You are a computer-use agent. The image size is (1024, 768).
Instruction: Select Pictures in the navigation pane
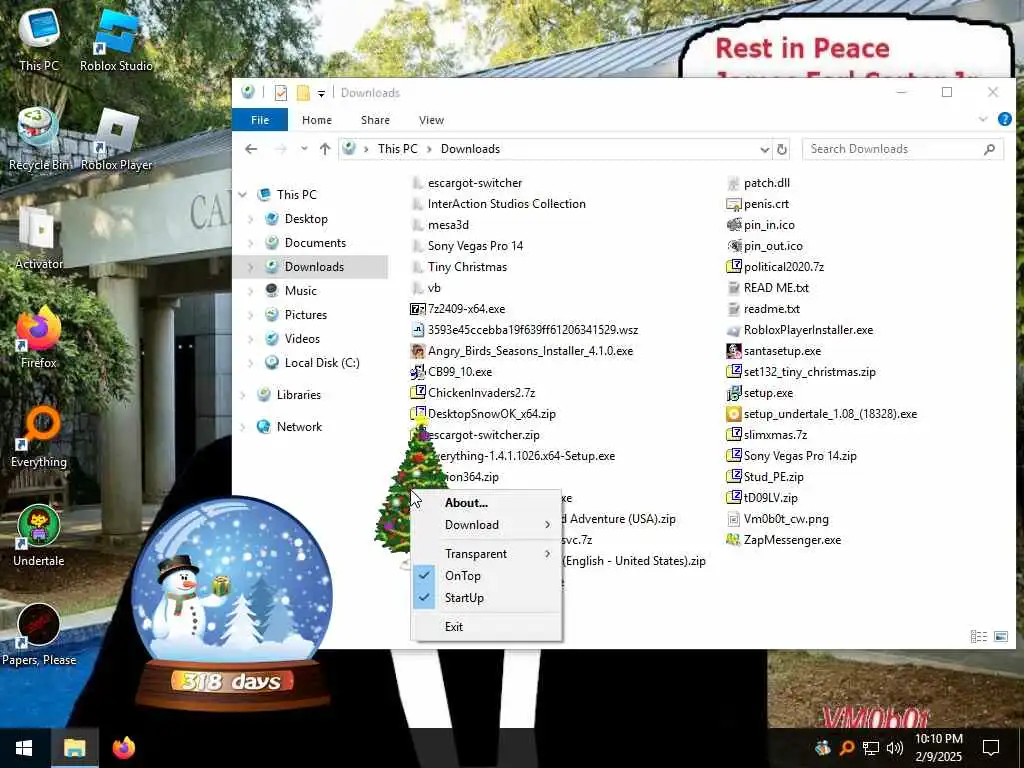coord(306,315)
